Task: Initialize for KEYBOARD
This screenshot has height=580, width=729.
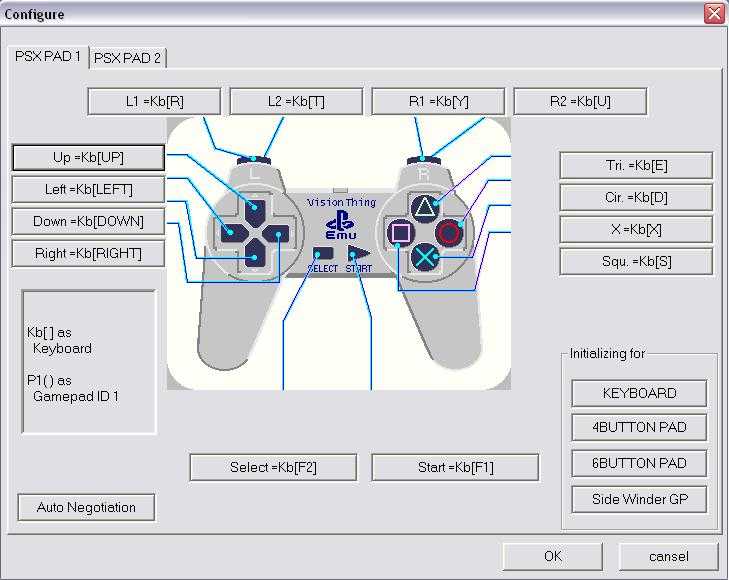Action: pyautogui.click(x=639, y=394)
